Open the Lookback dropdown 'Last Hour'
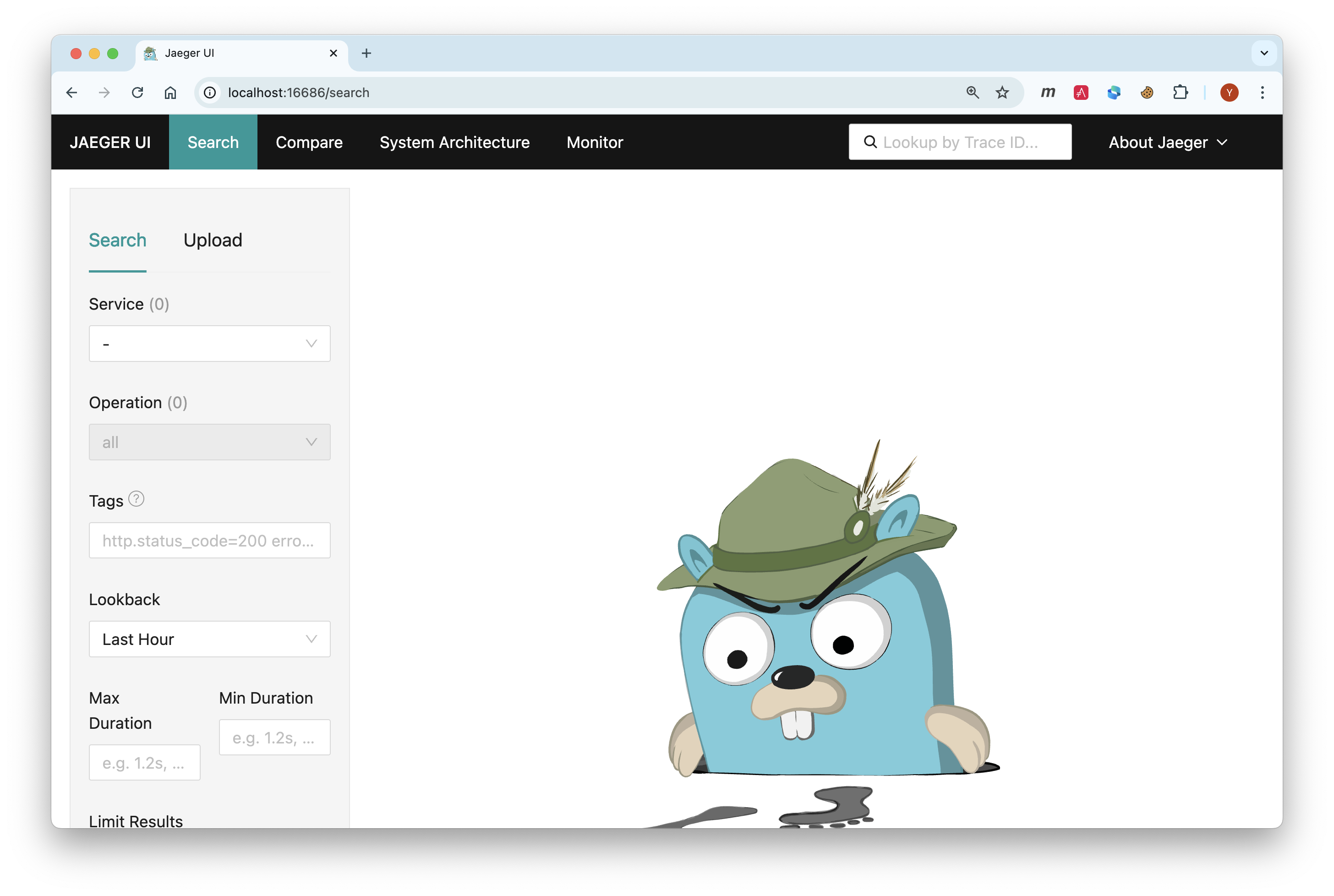 [210, 639]
